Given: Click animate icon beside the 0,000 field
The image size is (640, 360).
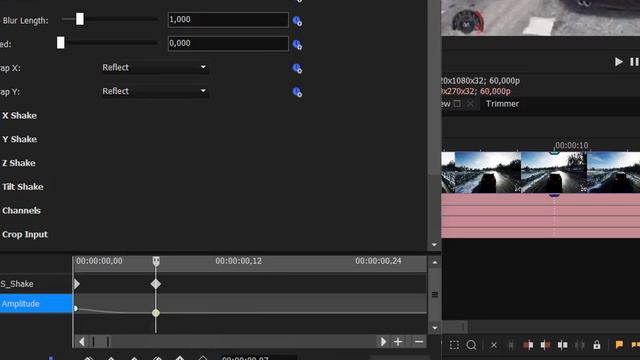Looking at the screenshot, I should click(x=297, y=44).
